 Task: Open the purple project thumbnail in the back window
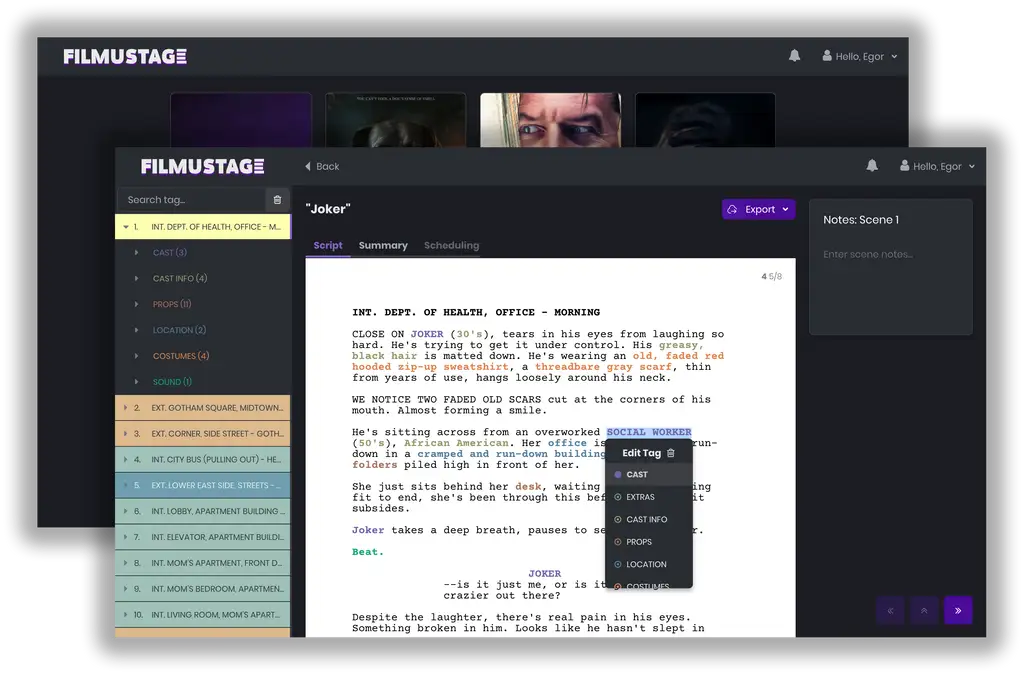(241, 120)
